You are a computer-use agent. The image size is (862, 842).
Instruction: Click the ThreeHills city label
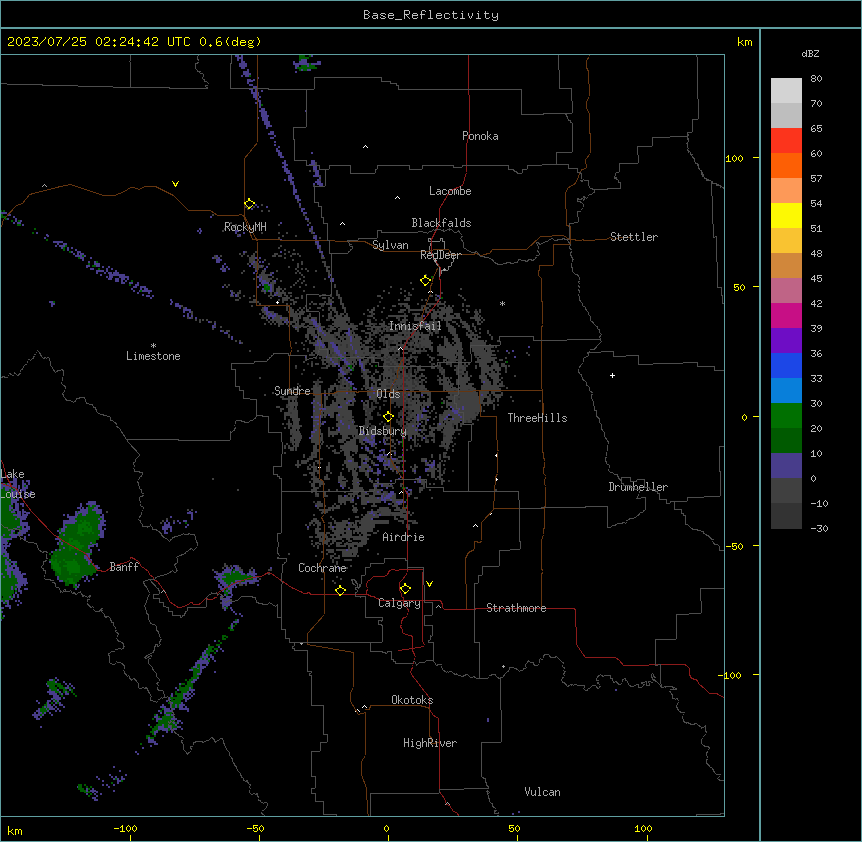coord(537,418)
